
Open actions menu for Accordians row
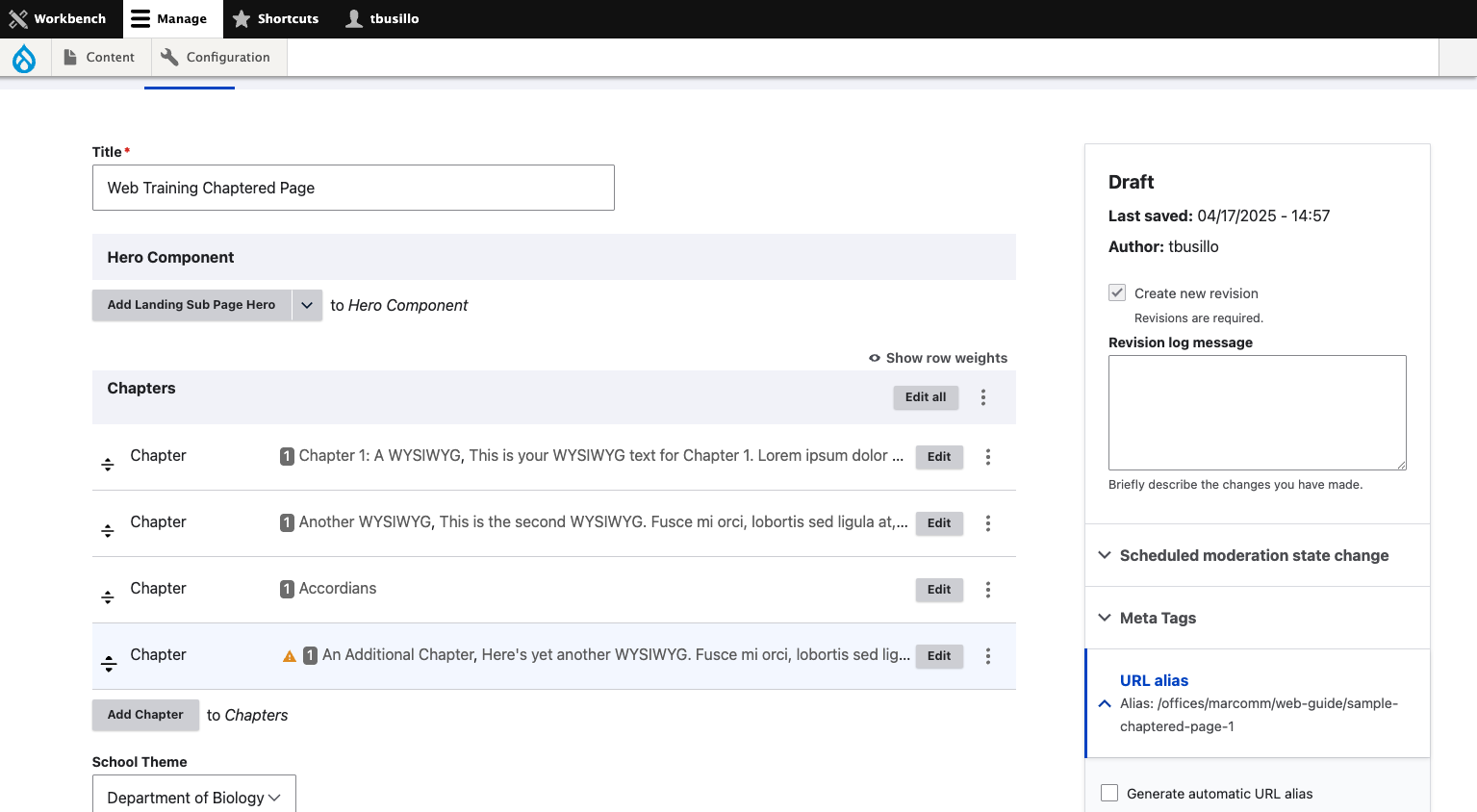tap(988, 590)
